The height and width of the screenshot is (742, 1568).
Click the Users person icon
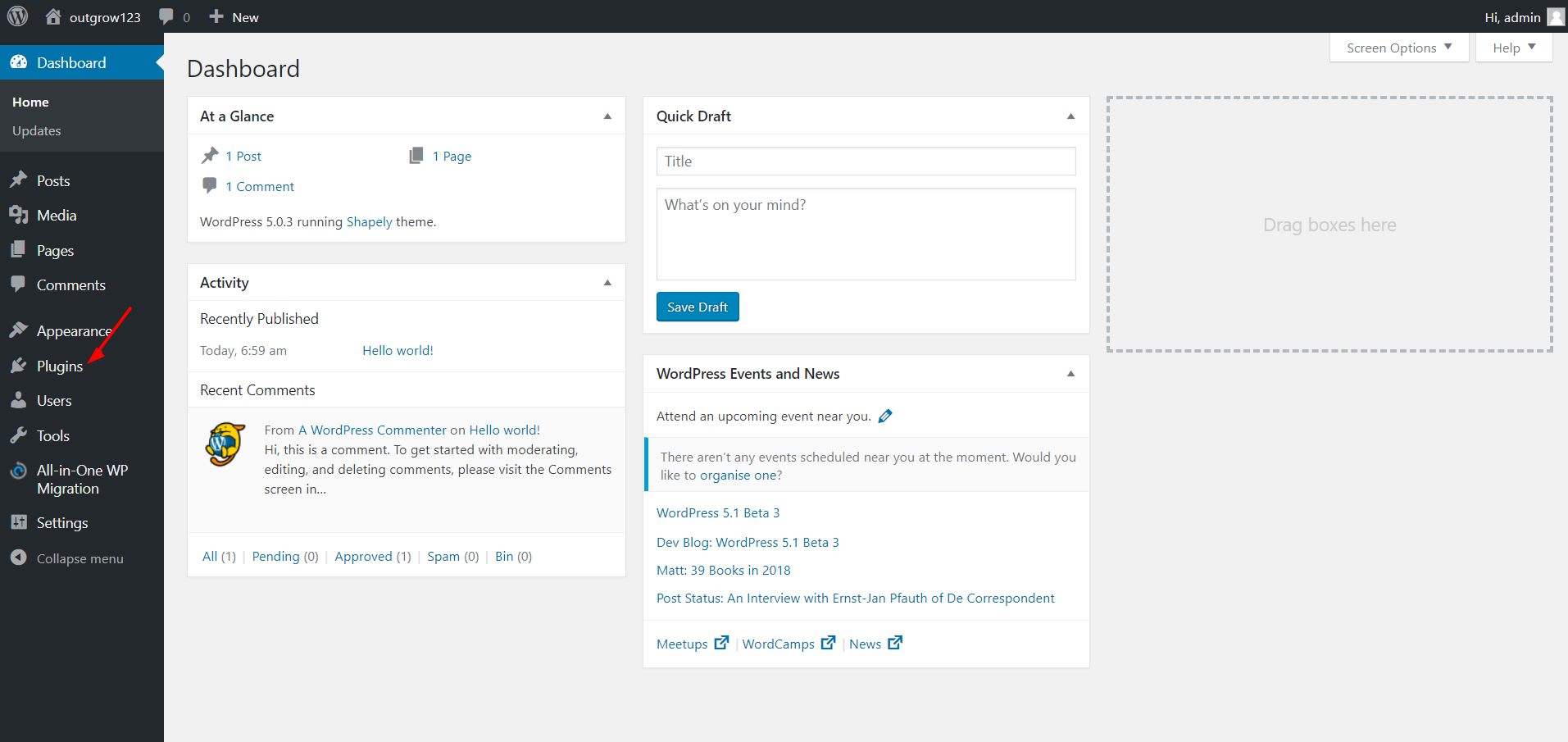click(18, 400)
